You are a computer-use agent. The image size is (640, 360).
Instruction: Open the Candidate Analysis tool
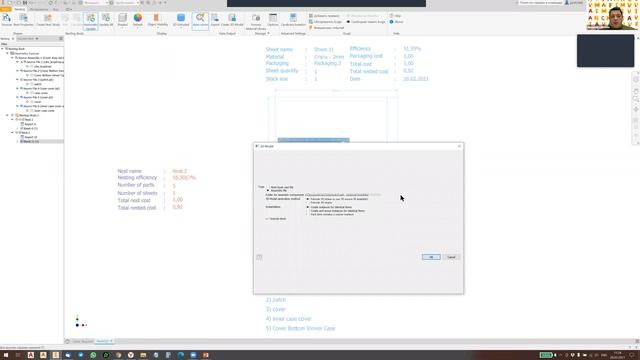click(x=293, y=20)
